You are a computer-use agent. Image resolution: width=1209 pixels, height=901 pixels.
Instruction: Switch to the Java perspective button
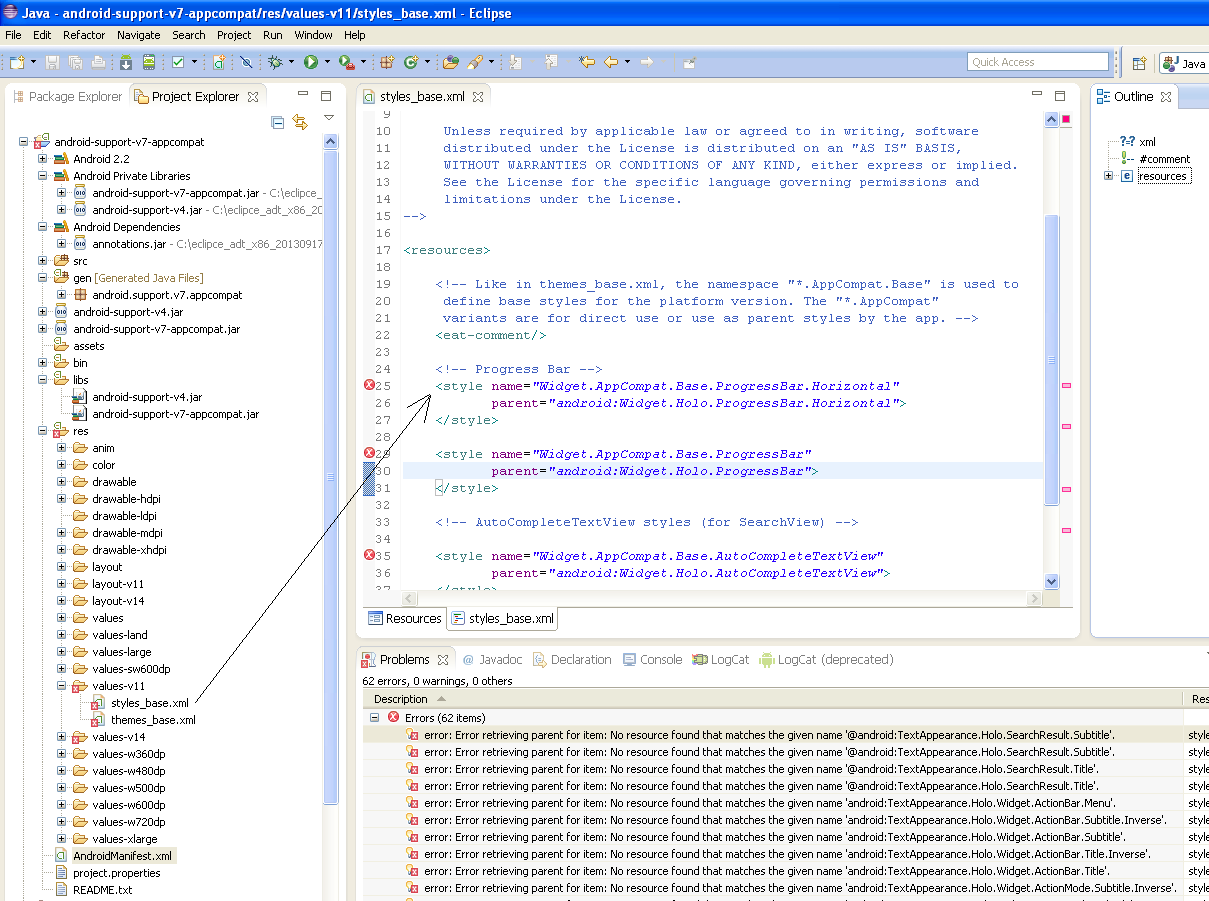[x=1185, y=63]
